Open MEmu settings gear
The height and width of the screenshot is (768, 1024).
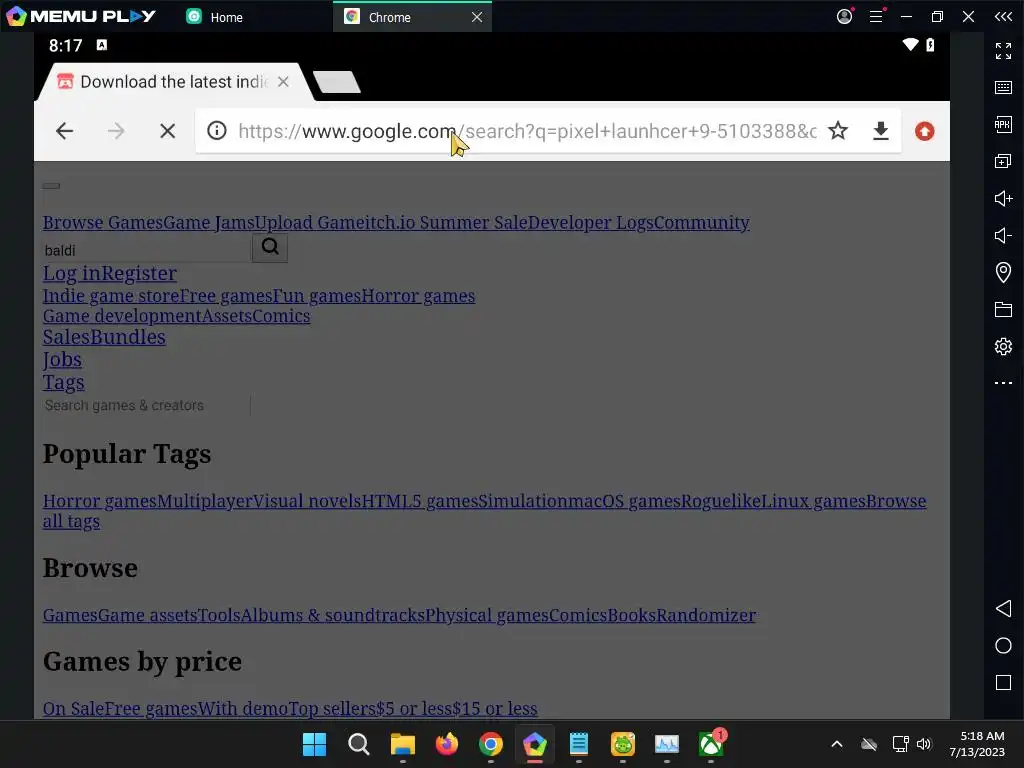1003,346
